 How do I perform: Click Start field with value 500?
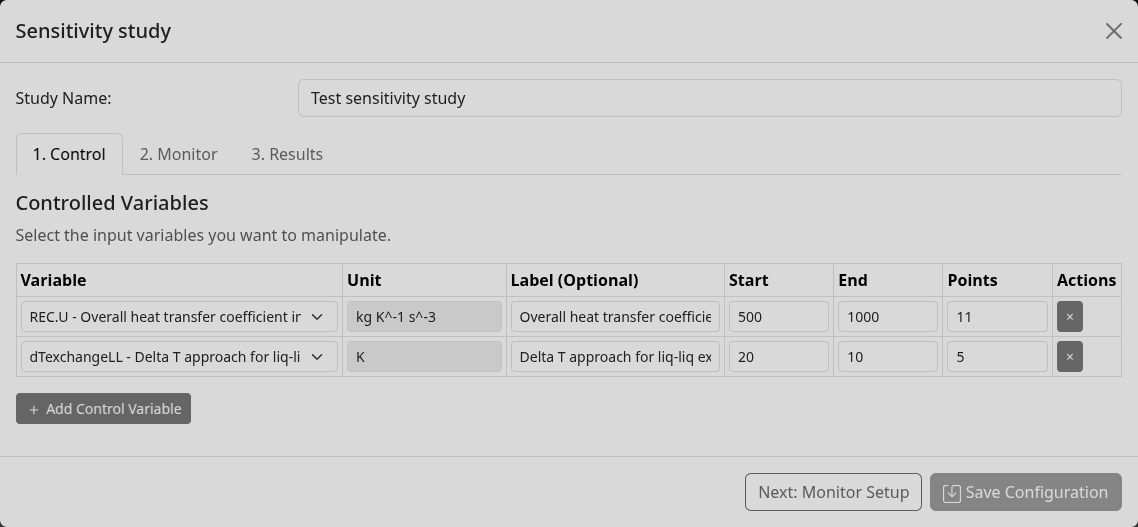778,317
